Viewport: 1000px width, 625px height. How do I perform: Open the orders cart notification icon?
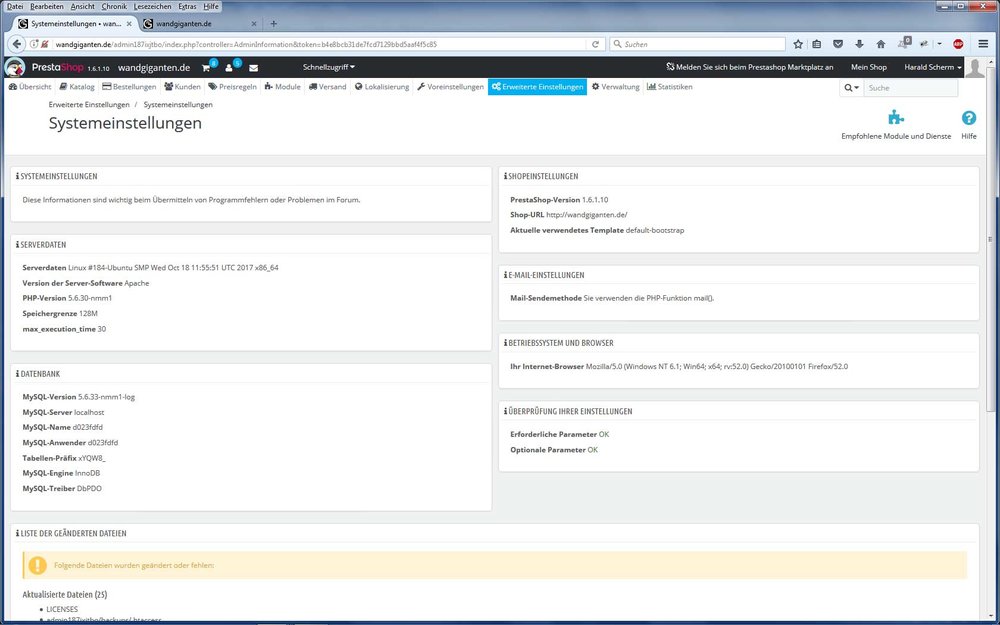[206, 68]
